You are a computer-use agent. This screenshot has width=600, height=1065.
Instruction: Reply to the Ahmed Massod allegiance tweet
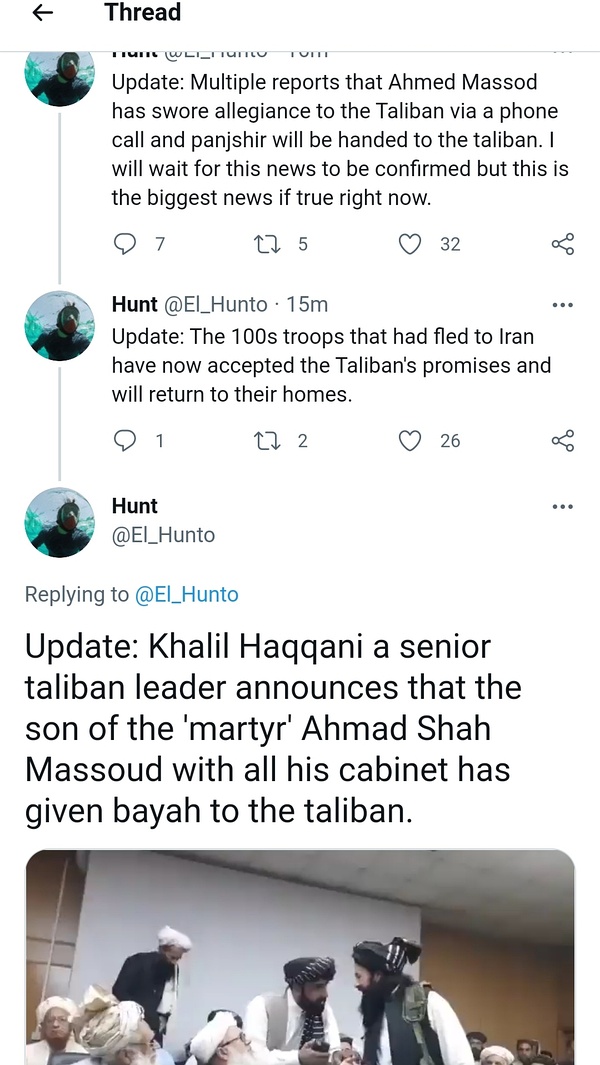tap(125, 244)
